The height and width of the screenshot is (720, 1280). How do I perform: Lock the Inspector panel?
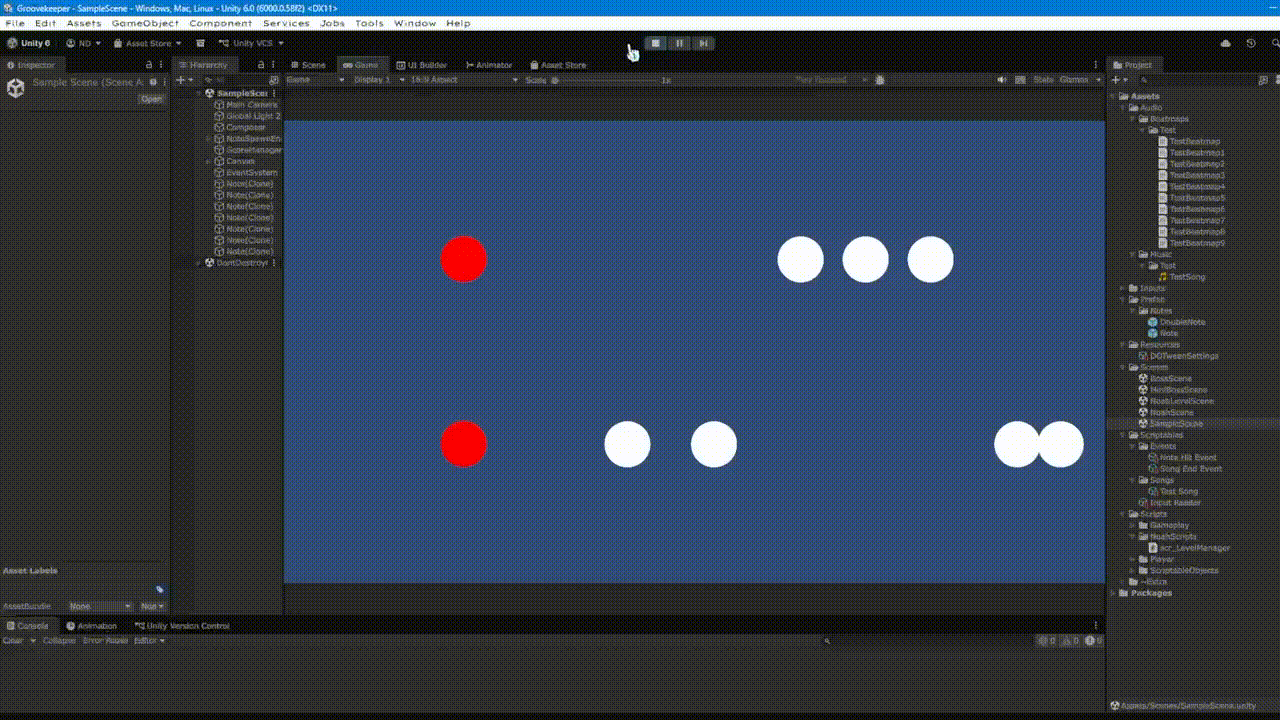click(x=149, y=65)
